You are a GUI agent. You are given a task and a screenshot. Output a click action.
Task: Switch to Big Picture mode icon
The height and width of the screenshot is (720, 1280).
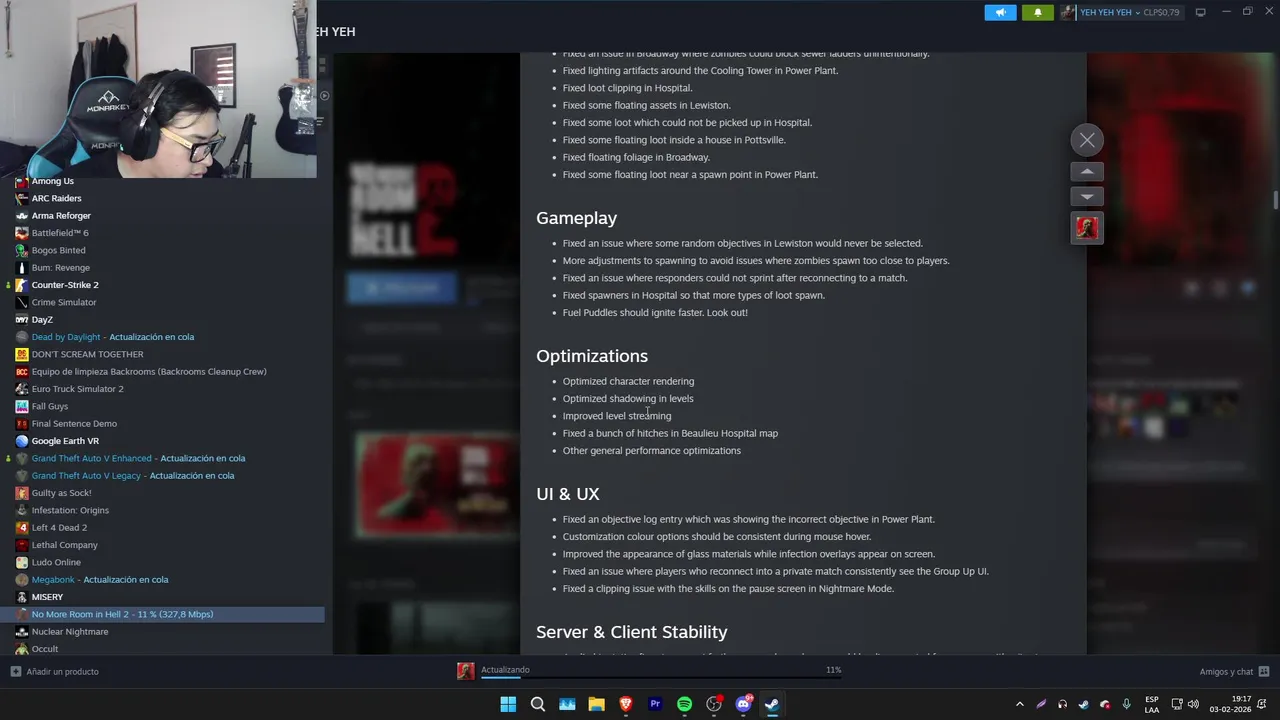1201,13
